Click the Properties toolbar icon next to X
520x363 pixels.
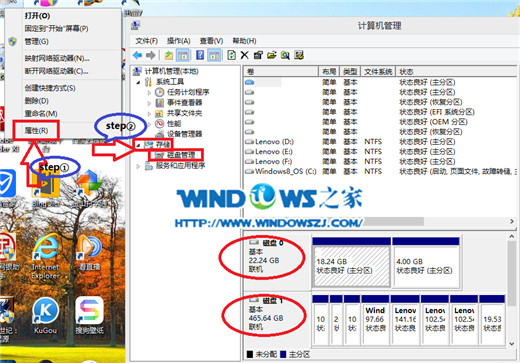click(258, 55)
